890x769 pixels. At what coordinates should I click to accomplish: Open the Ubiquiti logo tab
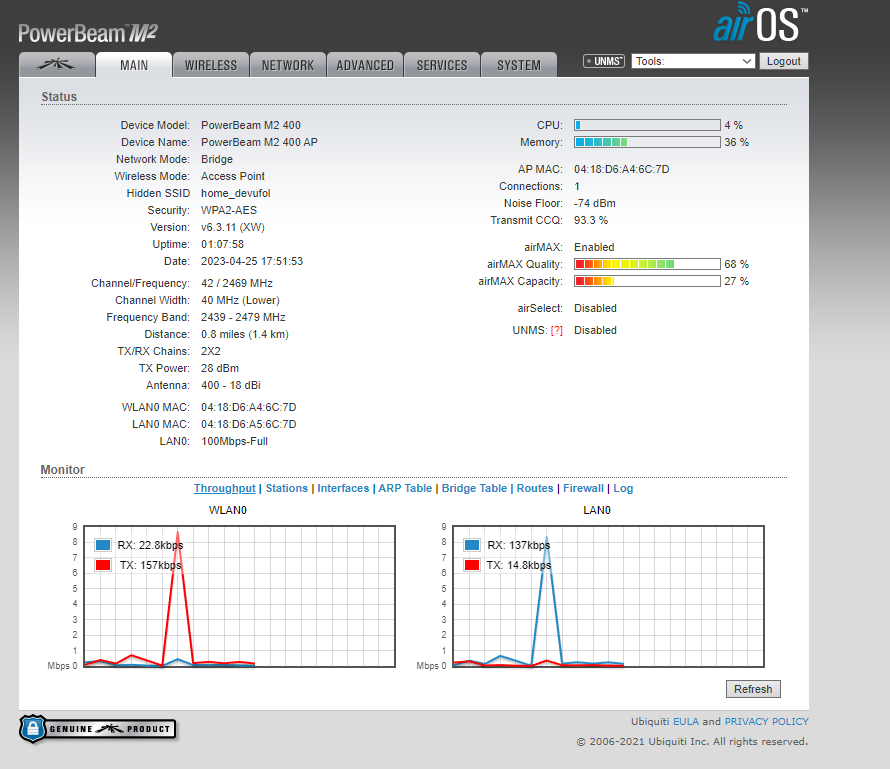56,65
